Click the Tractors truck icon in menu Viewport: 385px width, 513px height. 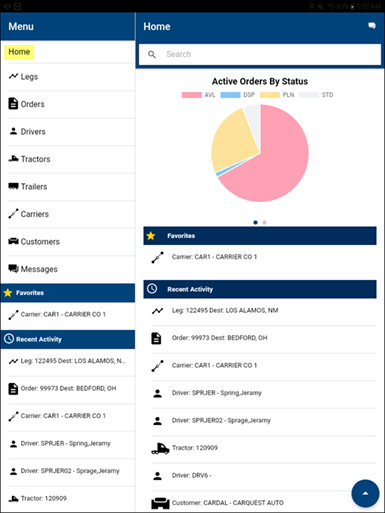(x=13, y=159)
